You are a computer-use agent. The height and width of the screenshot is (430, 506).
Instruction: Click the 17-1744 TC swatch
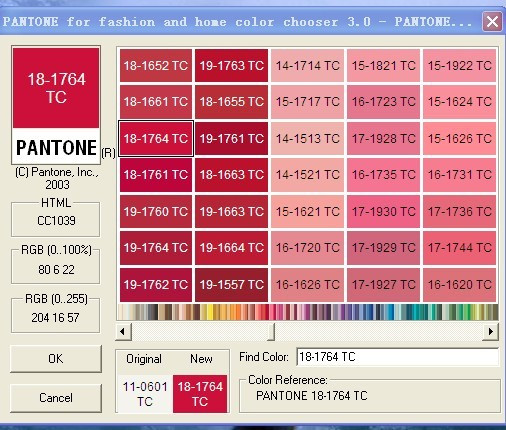459,248
